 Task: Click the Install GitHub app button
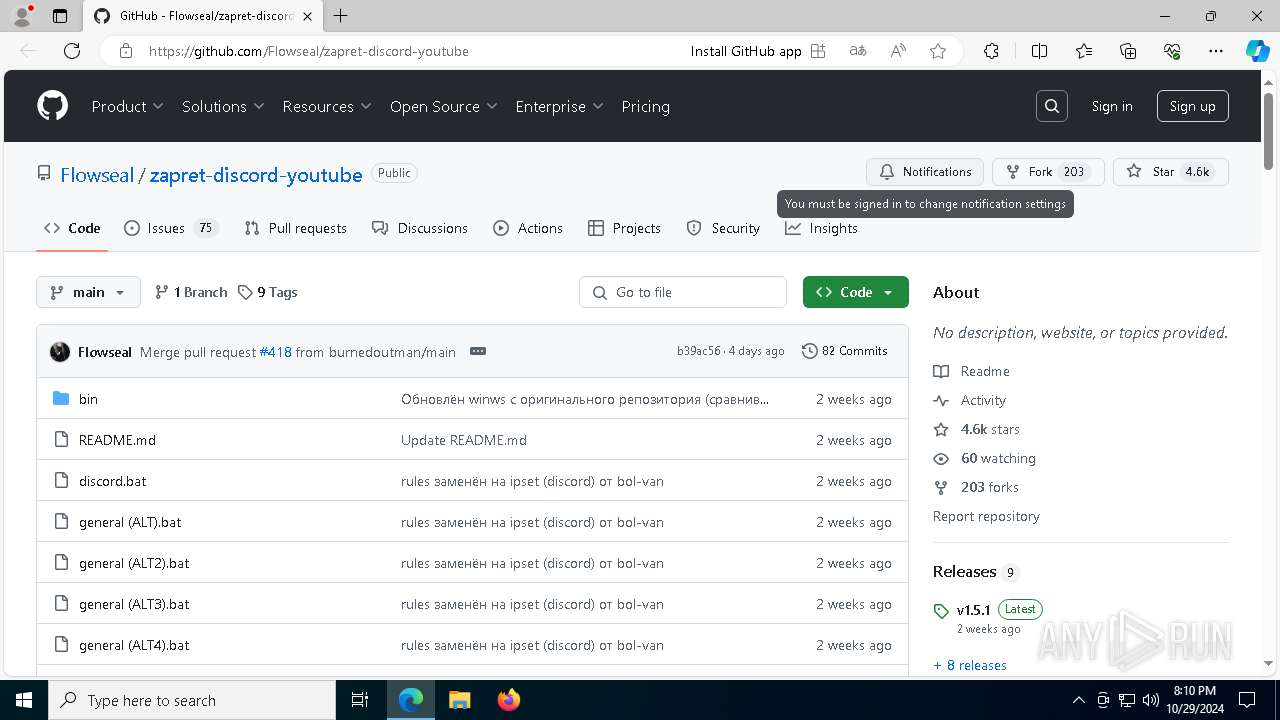pos(758,51)
